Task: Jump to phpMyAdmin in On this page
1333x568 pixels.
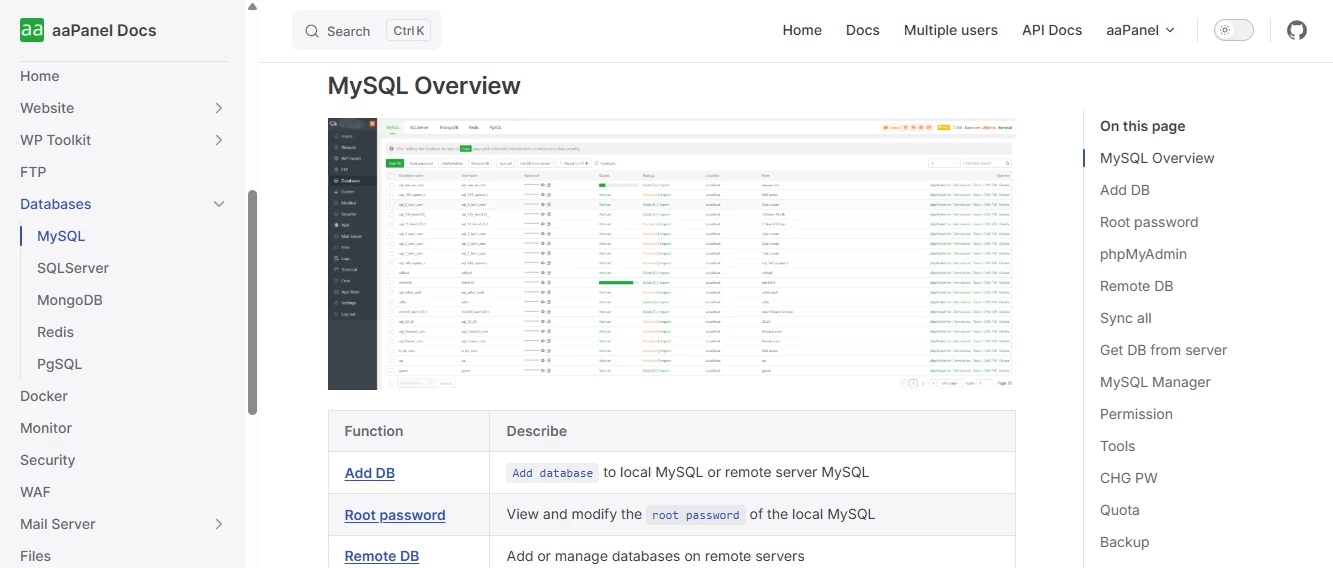Action: 1143,254
